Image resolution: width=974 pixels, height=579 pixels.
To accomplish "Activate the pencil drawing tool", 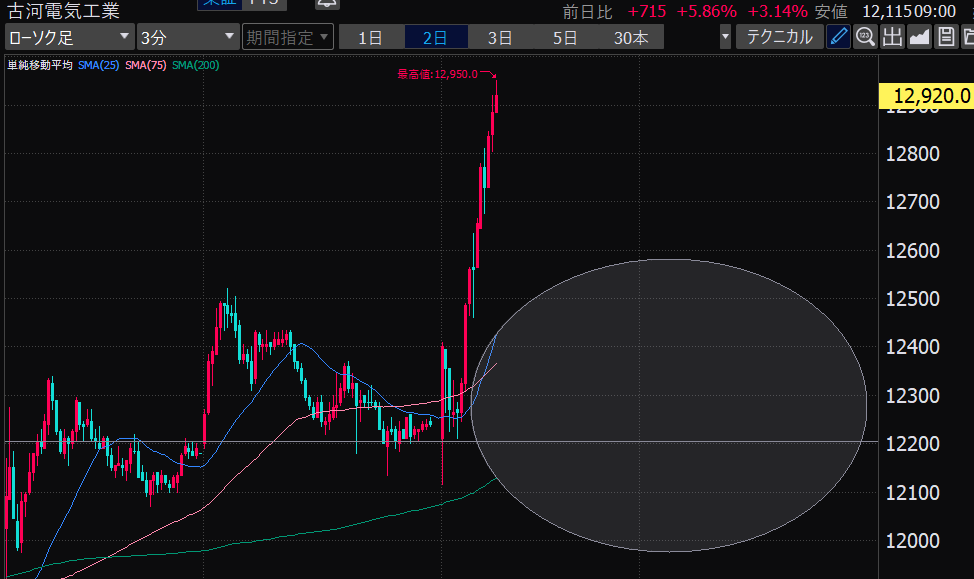I will (838, 38).
